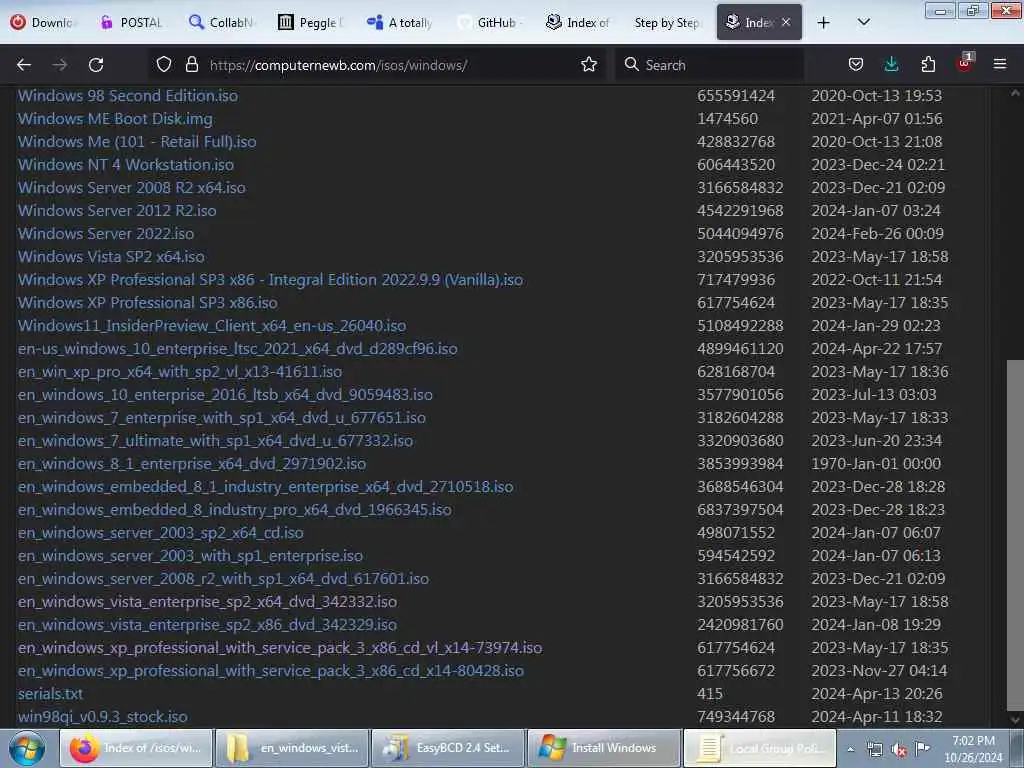Download Windows Vista SP2 x64.iso
Image resolution: width=1024 pixels, height=768 pixels.
pyautogui.click(x=111, y=257)
